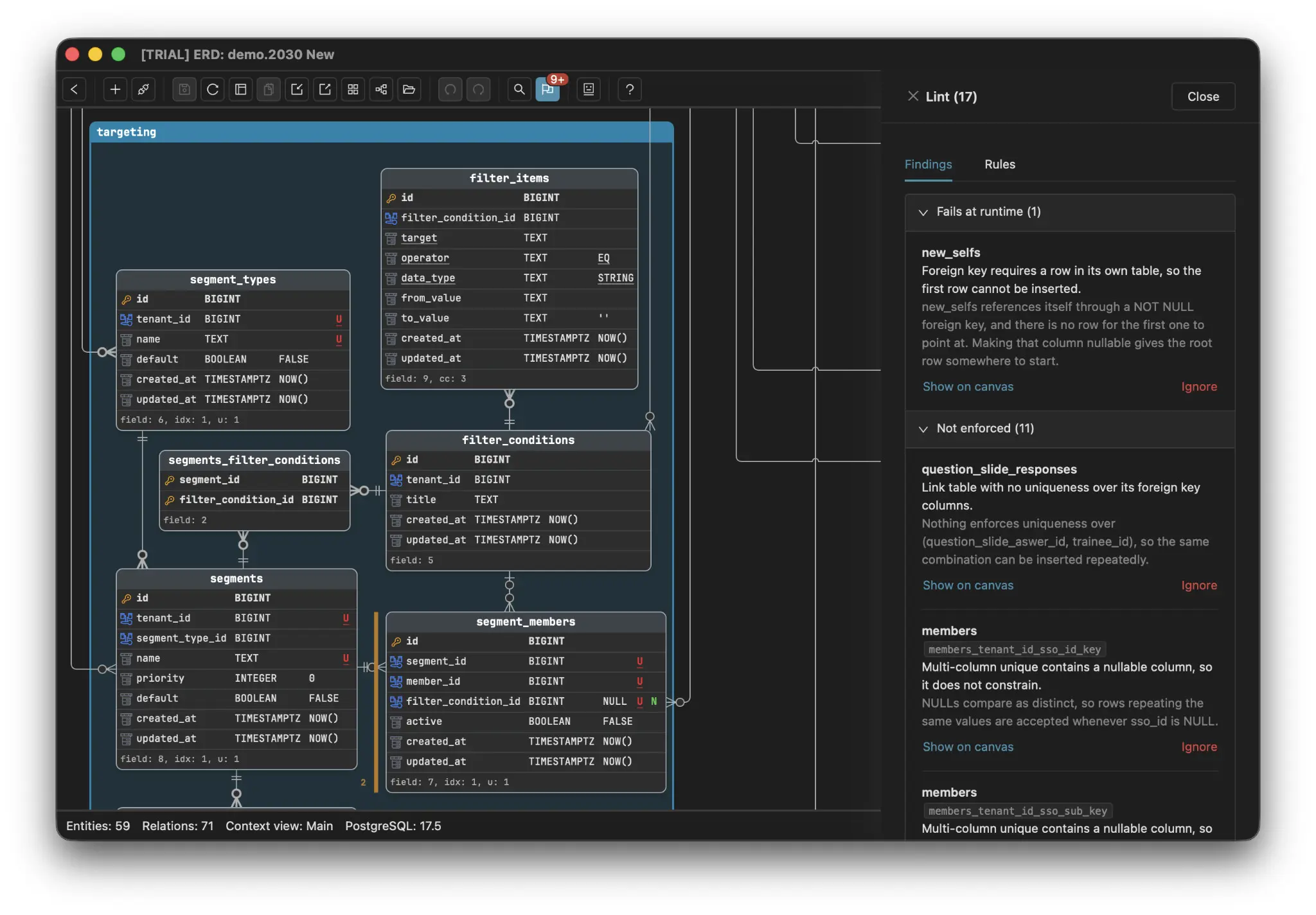Screen dimensions: 1316x915
Task: Click the clipboard paste toolbar icon
Action: click(x=269, y=89)
